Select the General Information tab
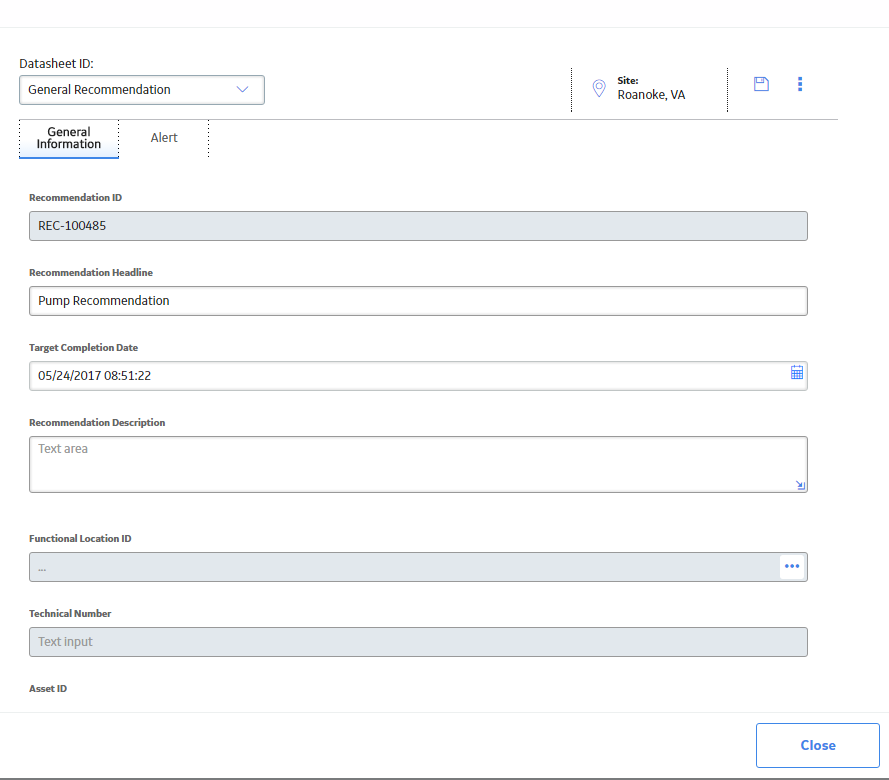This screenshot has height=780, width=889. [x=69, y=138]
